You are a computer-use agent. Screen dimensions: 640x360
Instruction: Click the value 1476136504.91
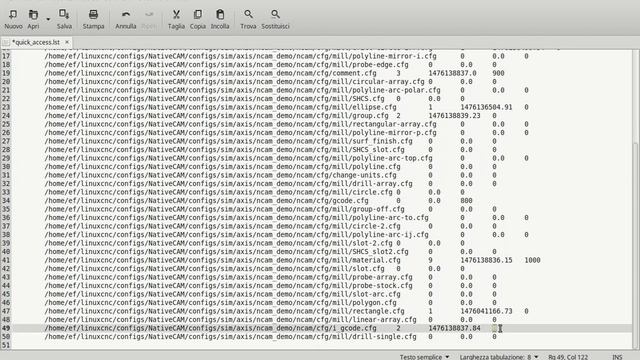click(x=486, y=107)
